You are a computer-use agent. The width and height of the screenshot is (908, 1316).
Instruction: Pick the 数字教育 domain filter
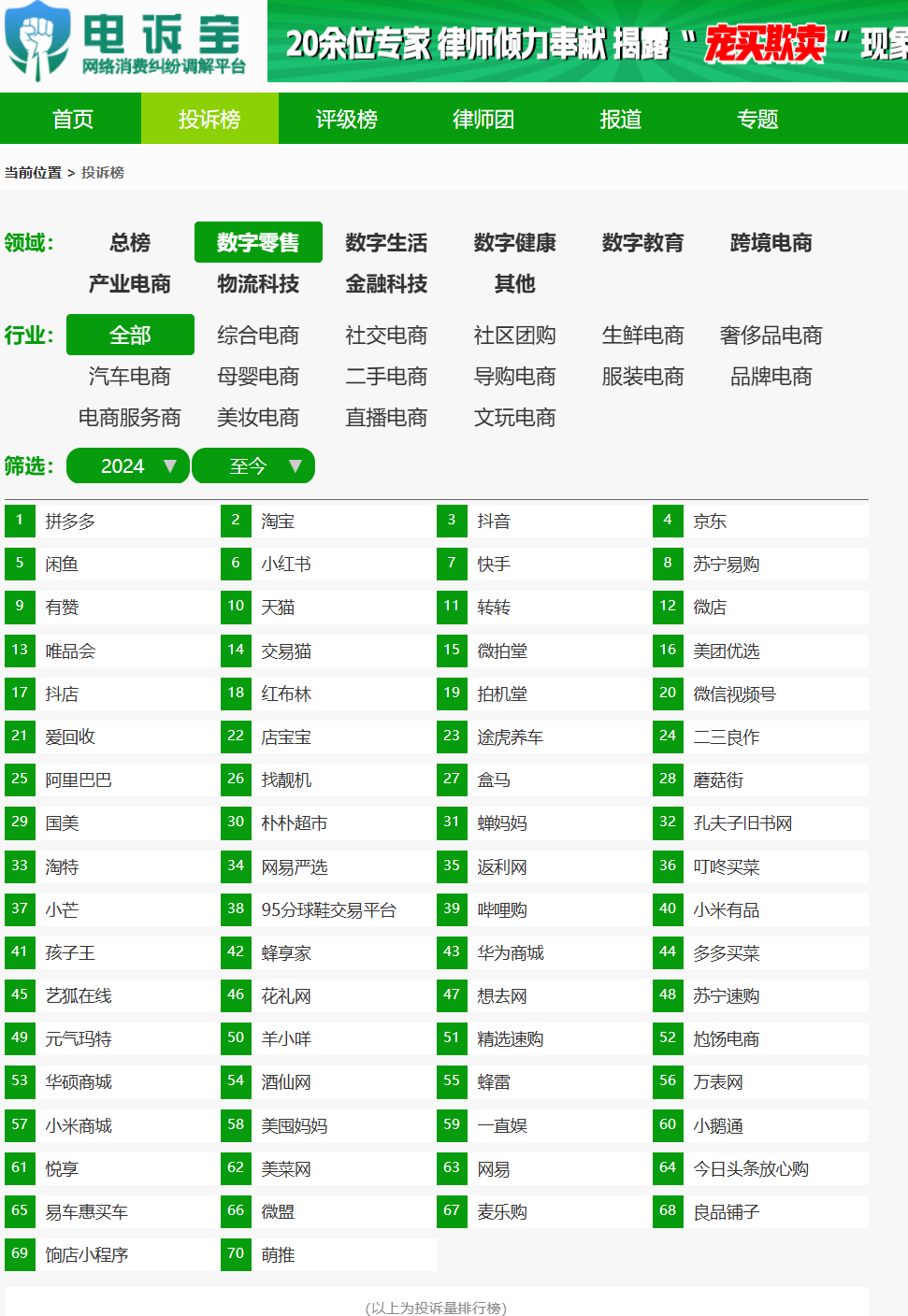[x=643, y=243]
